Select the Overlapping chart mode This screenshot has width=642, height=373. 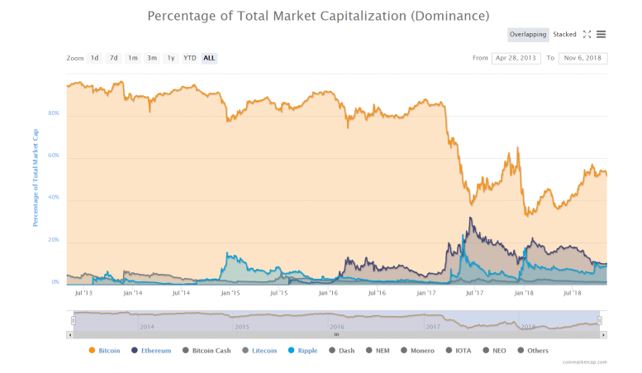coord(528,34)
